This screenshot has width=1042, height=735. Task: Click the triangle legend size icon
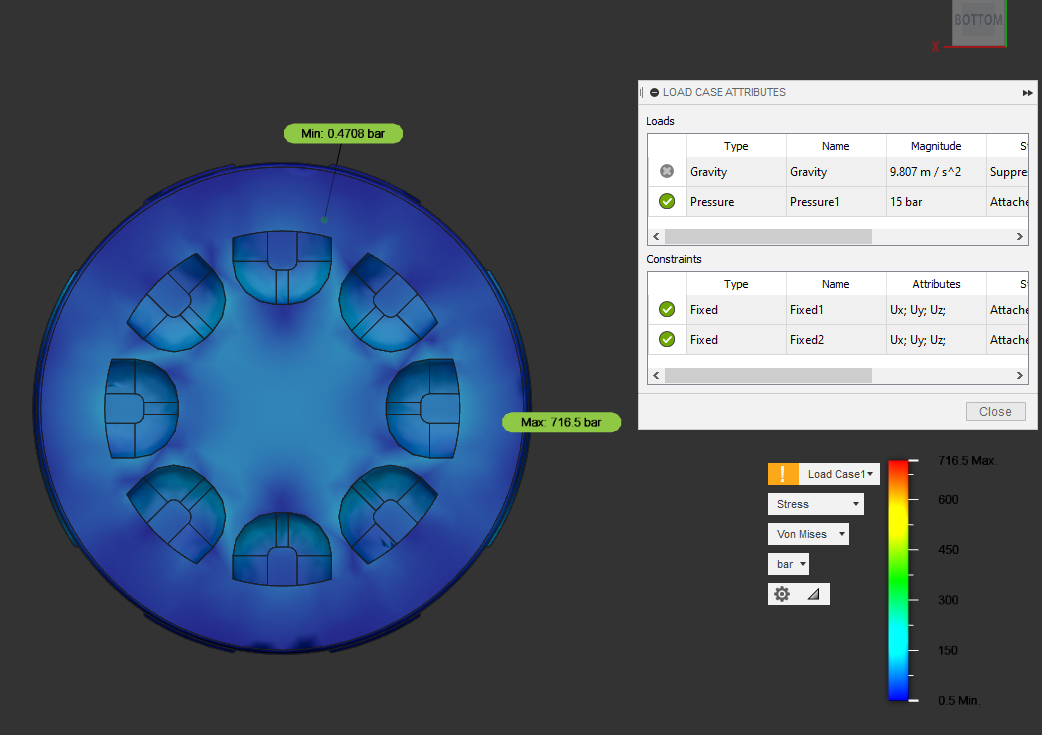pos(813,594)
